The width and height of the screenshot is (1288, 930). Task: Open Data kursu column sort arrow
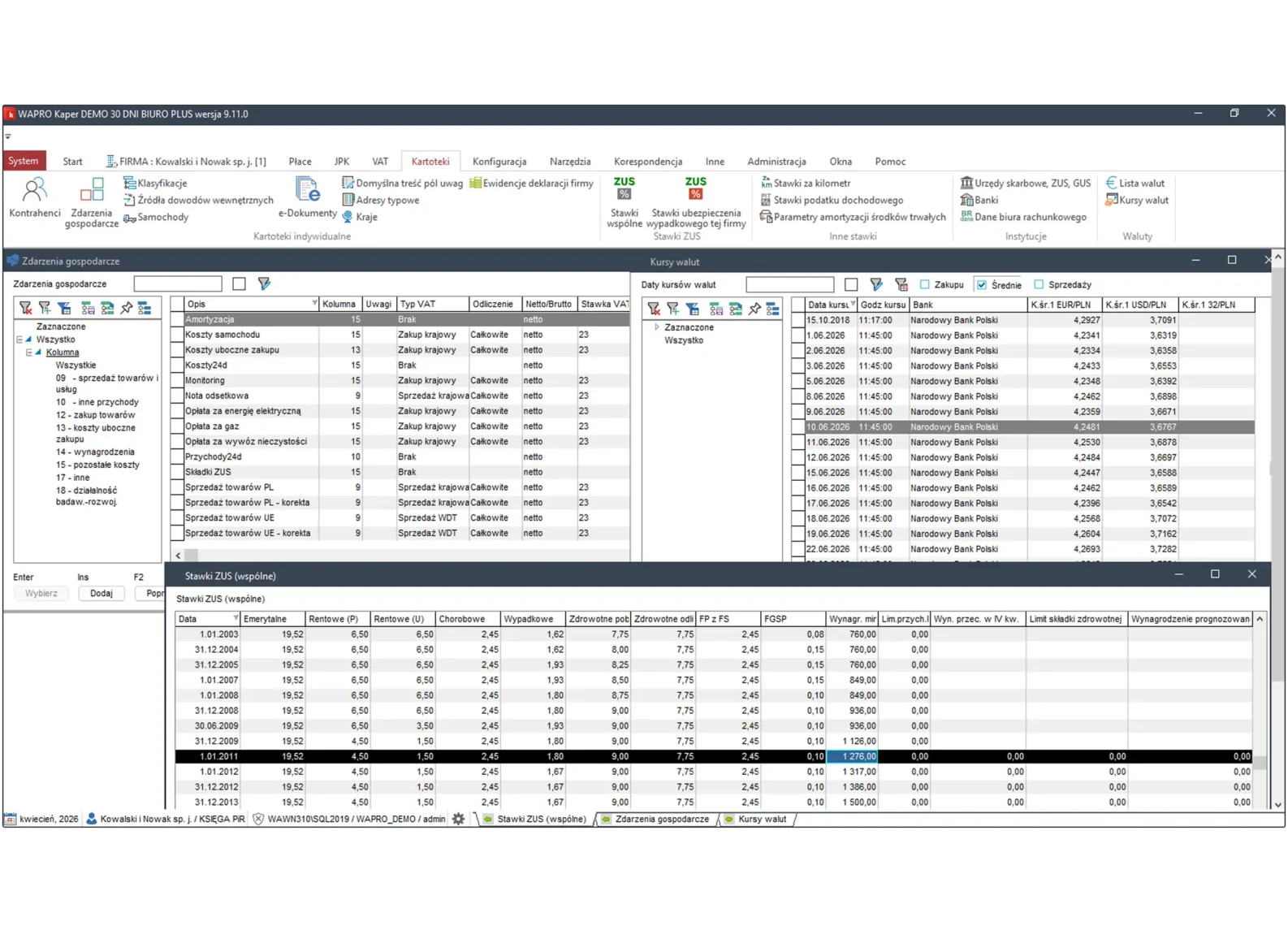[853, 305]
